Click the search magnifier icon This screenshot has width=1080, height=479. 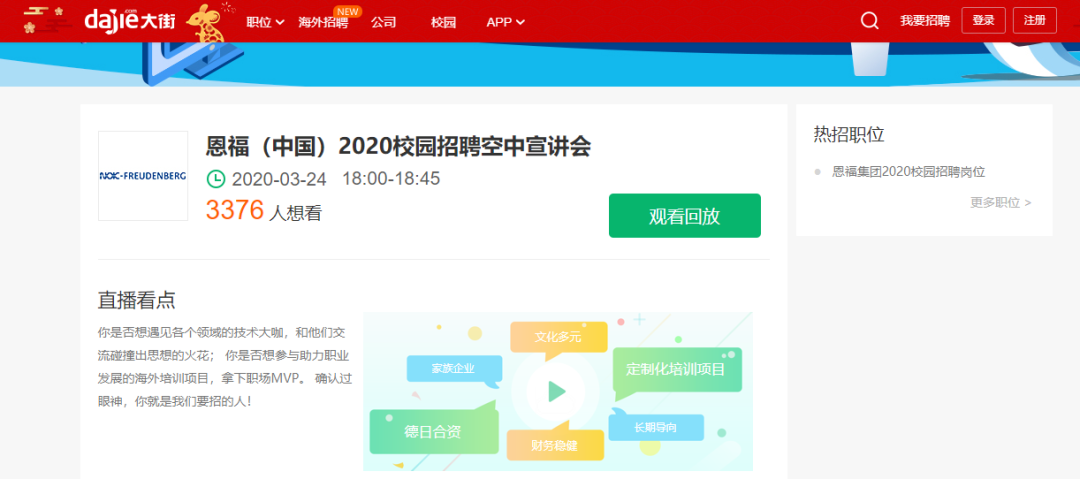870,21
